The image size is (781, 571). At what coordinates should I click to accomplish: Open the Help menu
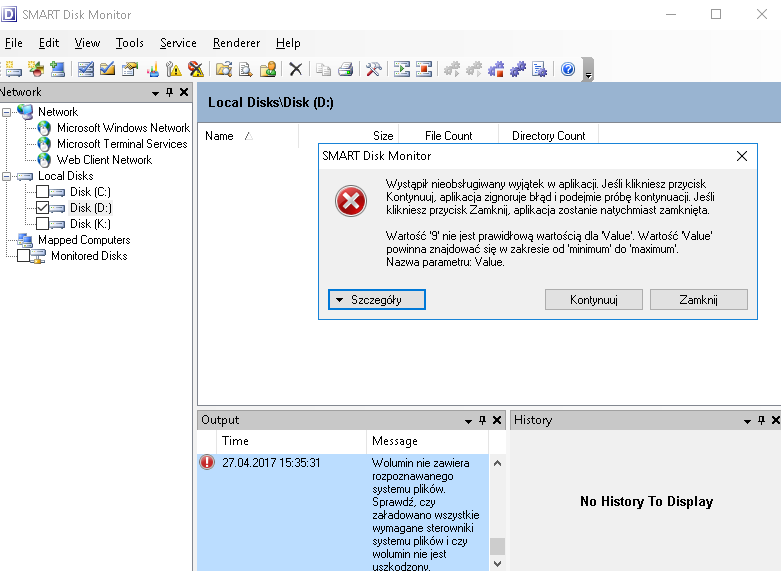point(288,43)
